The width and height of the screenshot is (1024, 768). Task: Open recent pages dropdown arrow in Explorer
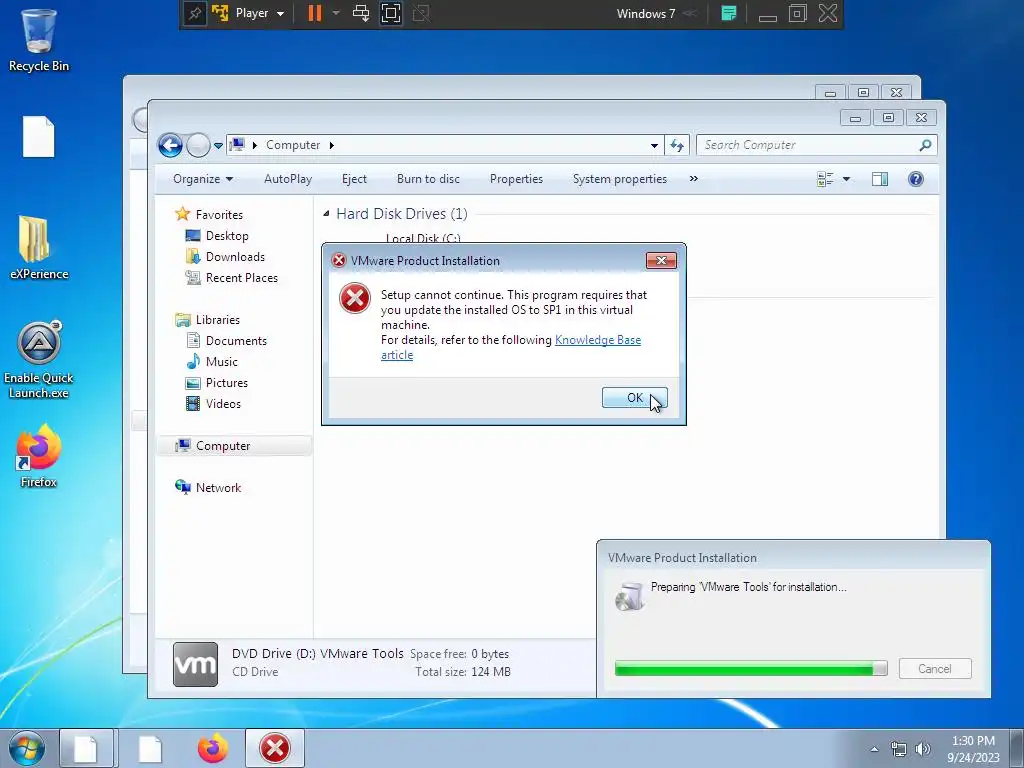(x=218, y=146)
